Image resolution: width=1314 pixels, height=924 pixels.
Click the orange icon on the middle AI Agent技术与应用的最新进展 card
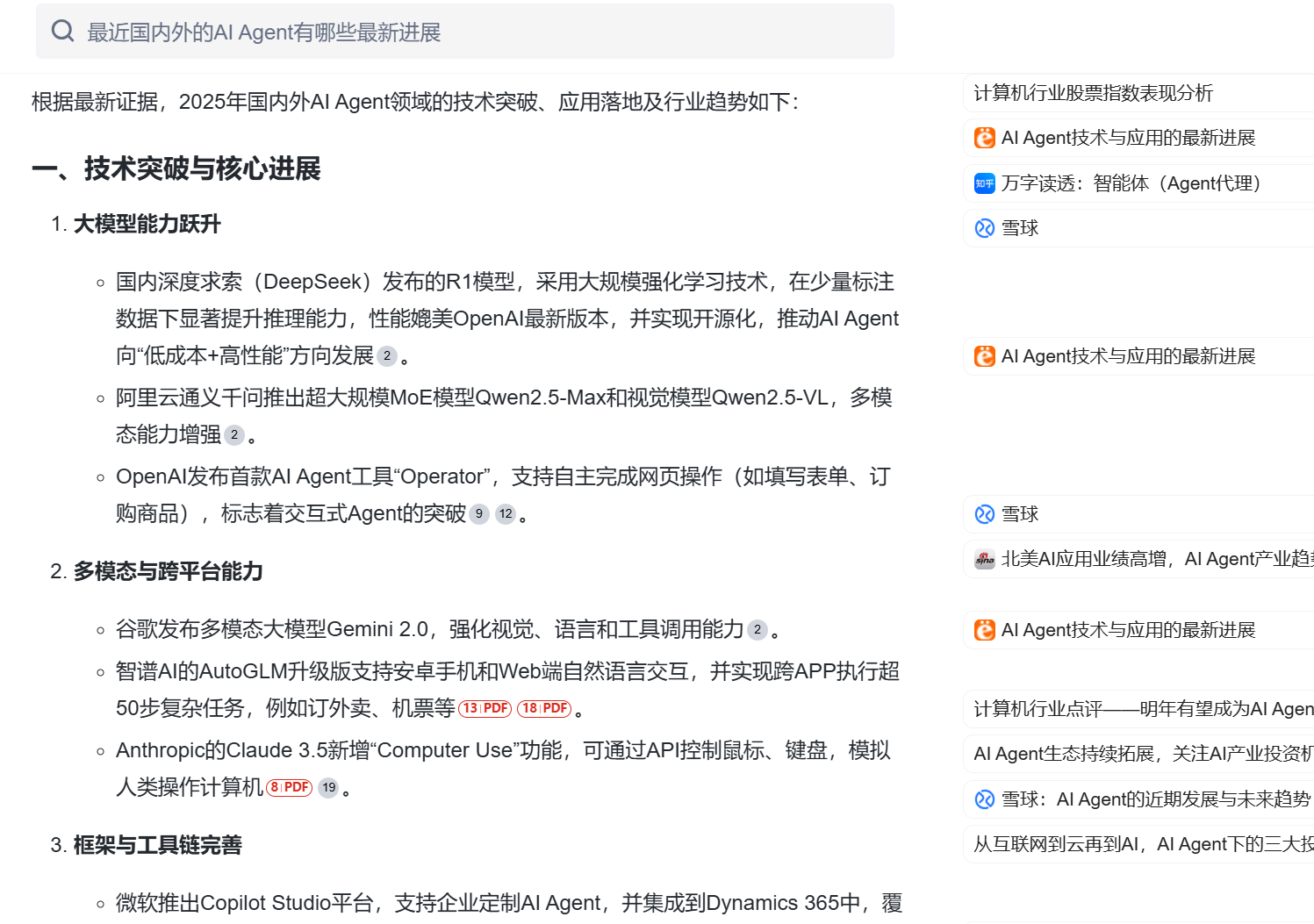click(x=985, y=356)
